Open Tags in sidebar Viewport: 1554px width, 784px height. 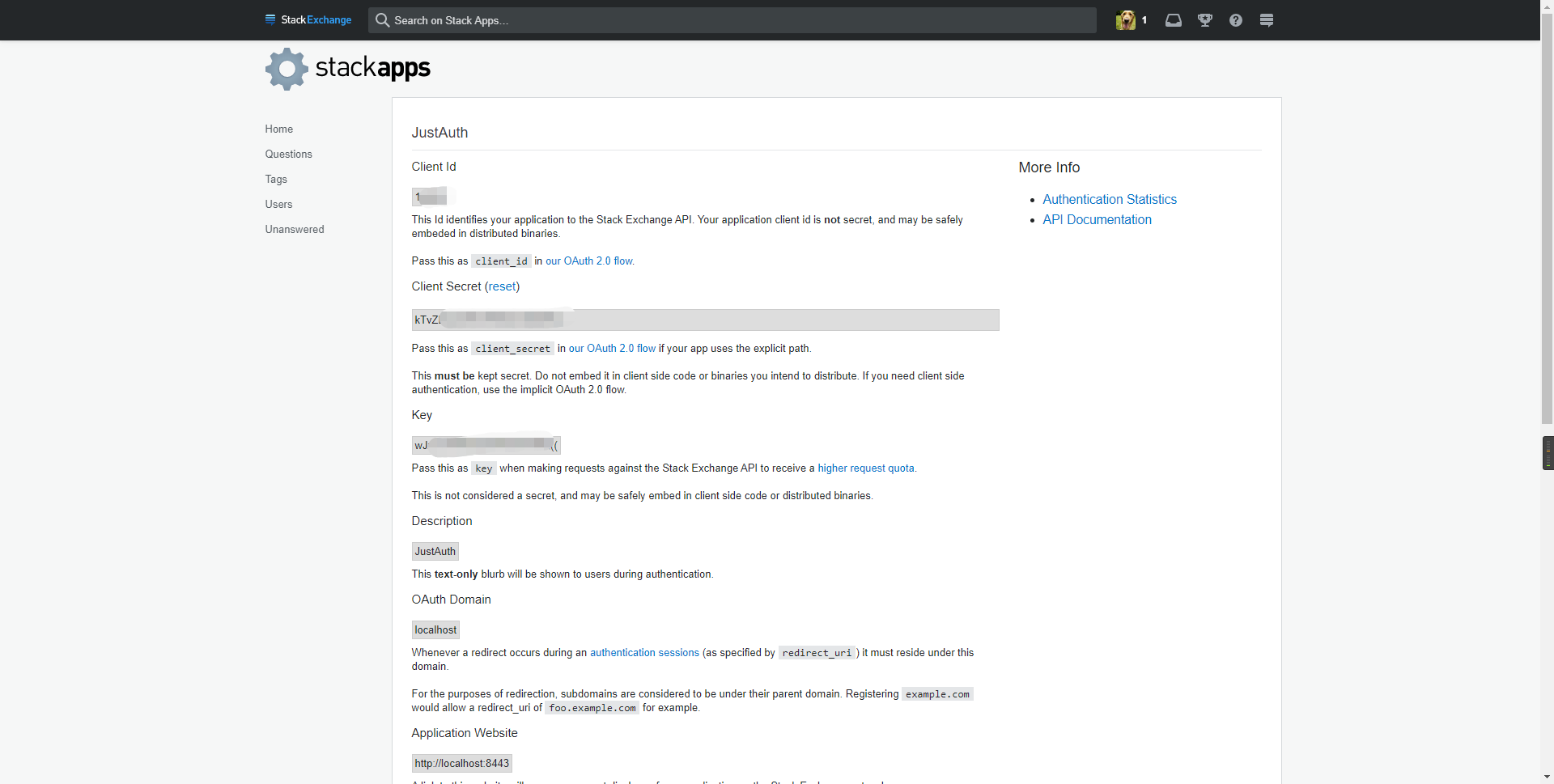(276, 179)
